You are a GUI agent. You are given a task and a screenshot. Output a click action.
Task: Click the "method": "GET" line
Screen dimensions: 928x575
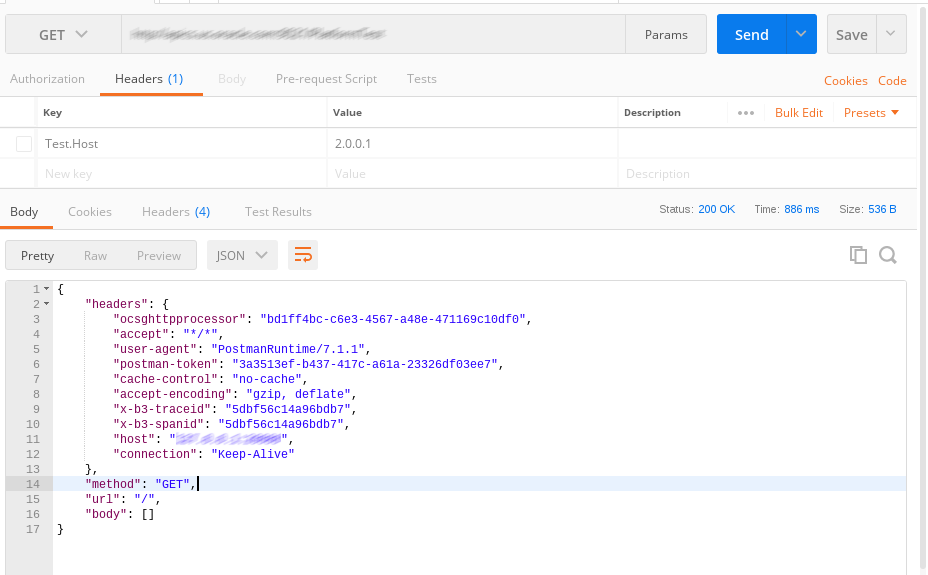(141, 484)
